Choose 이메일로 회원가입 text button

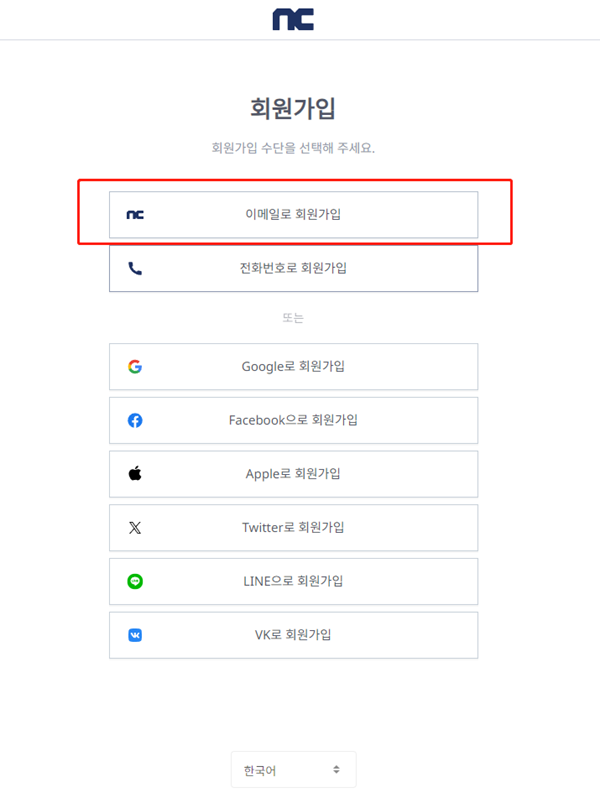click(293, 214)
